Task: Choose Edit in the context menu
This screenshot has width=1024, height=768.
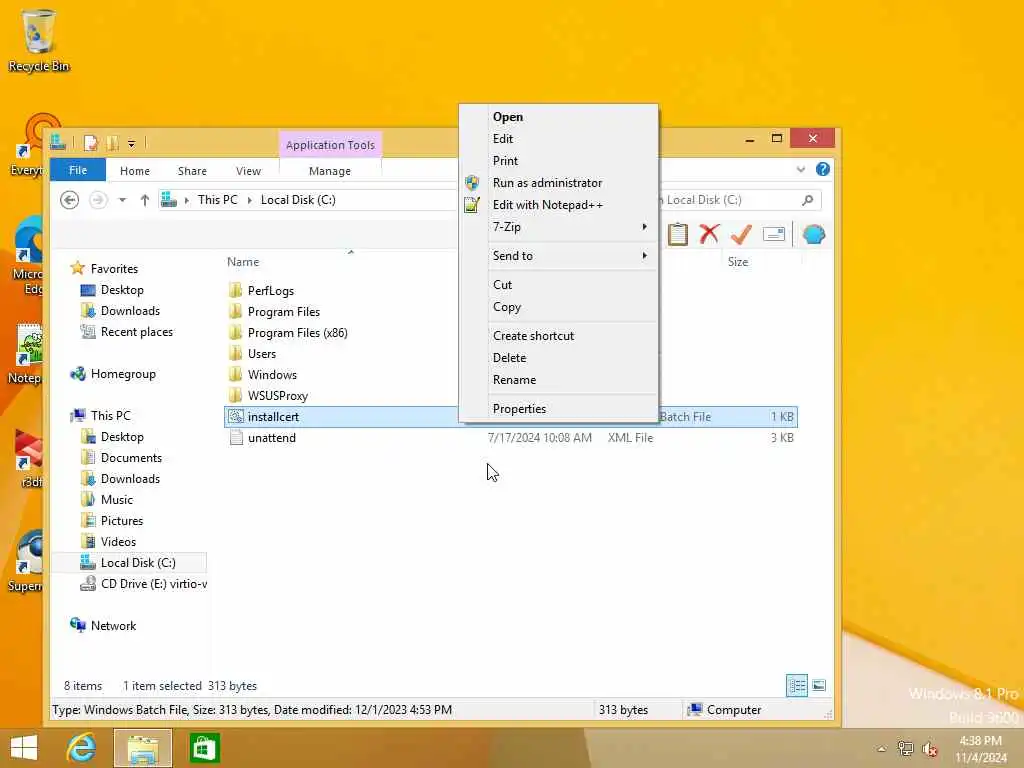Action: (558, 138)
